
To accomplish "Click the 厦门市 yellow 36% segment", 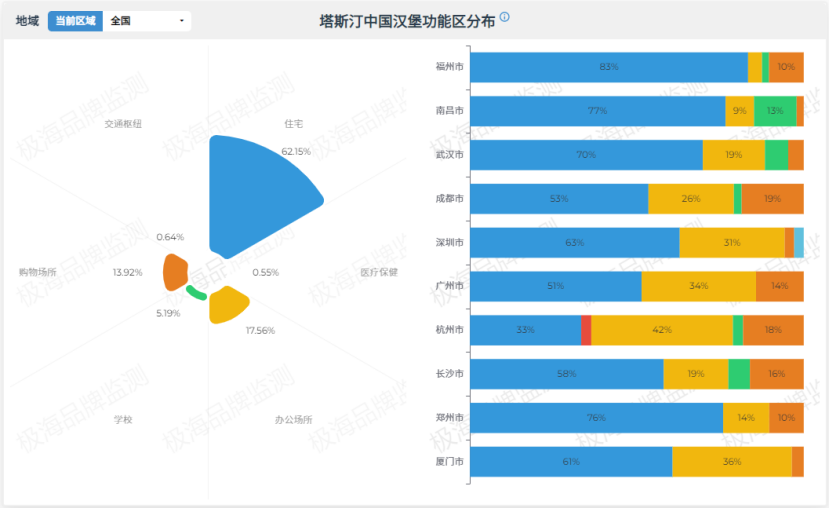I will click(732, 462).
